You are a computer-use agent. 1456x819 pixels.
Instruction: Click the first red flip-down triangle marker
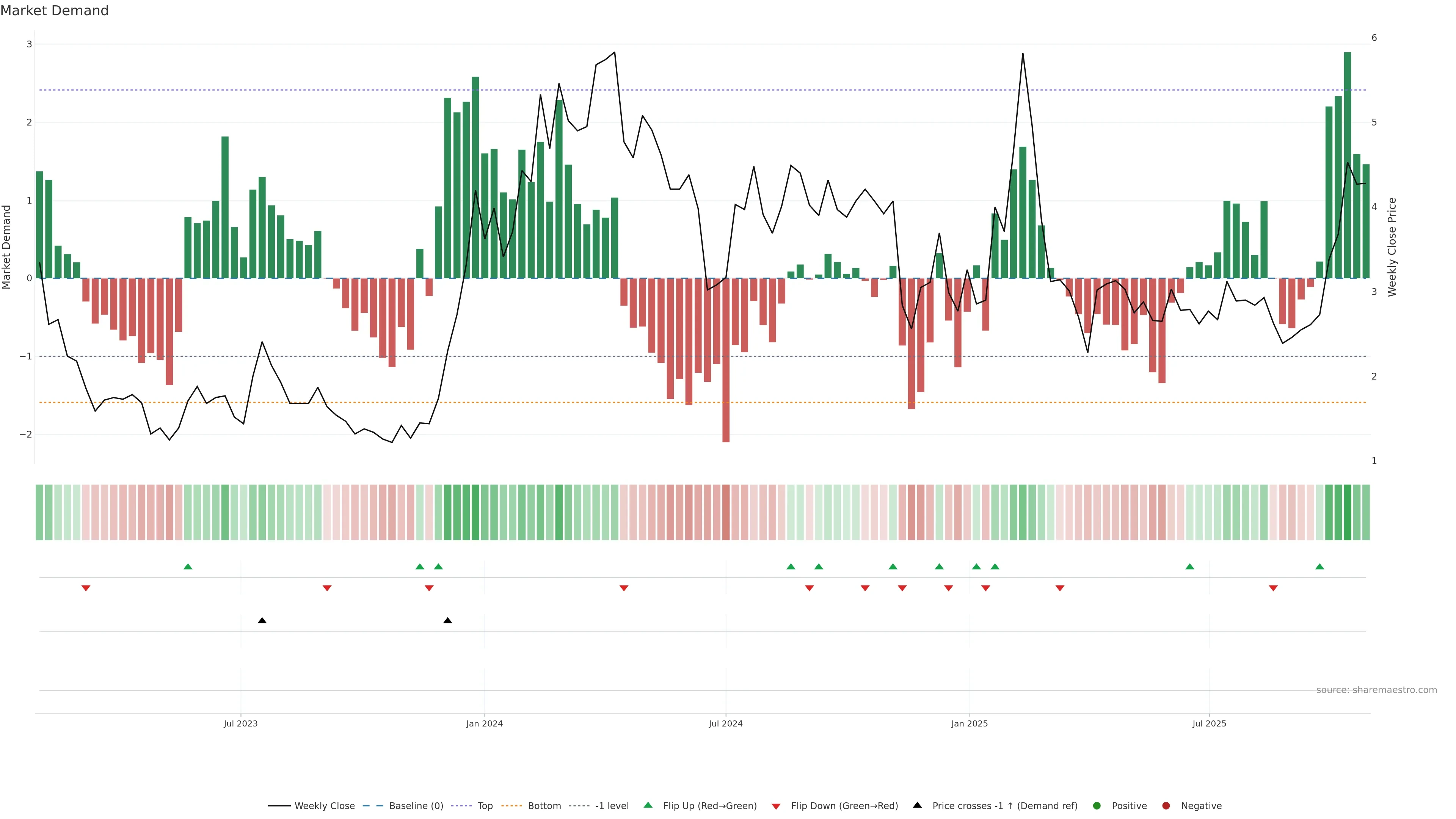(x=86, y=588)
